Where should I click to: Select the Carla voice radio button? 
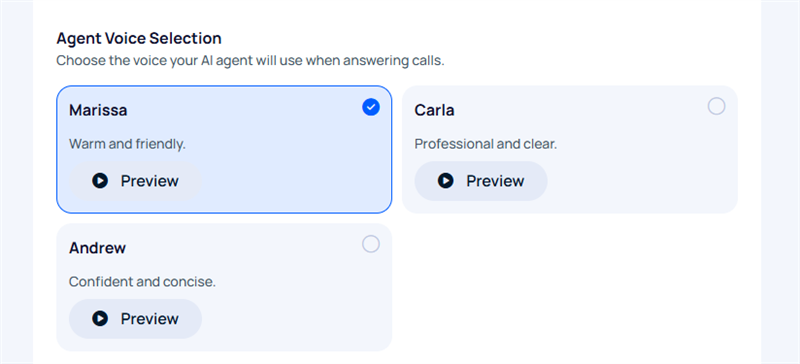point(716,107)
